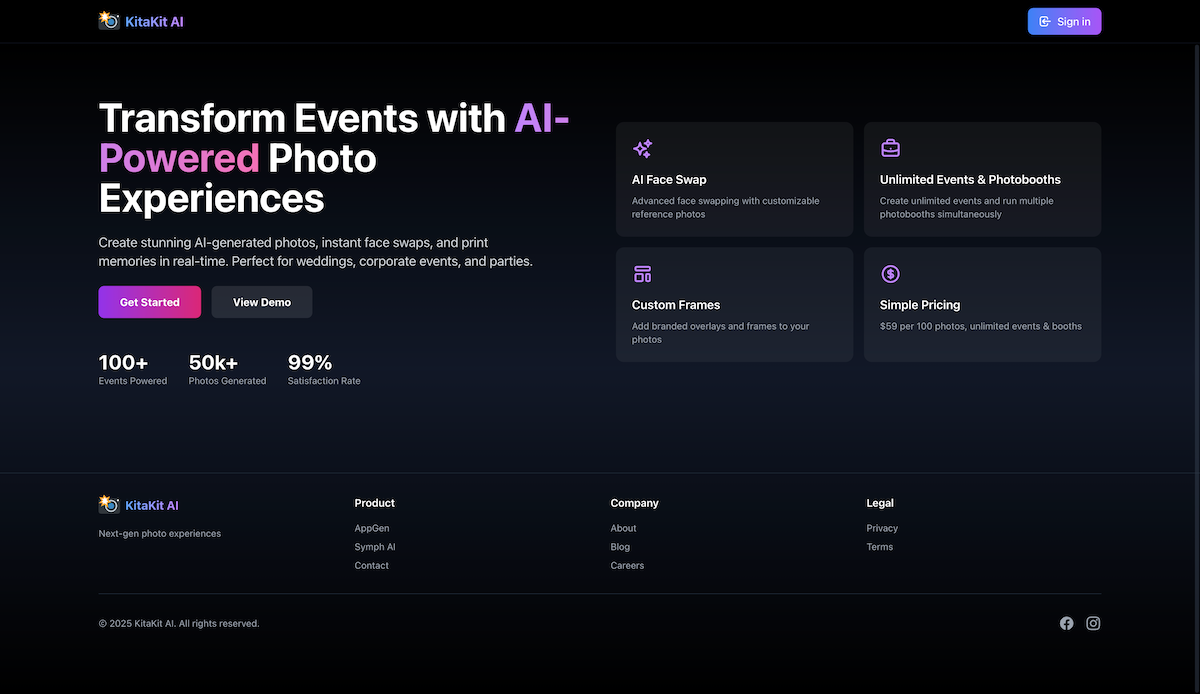Click the AI Face Swap sparkle icon
Screen dimensions: 1200x694
coord(643,149)
